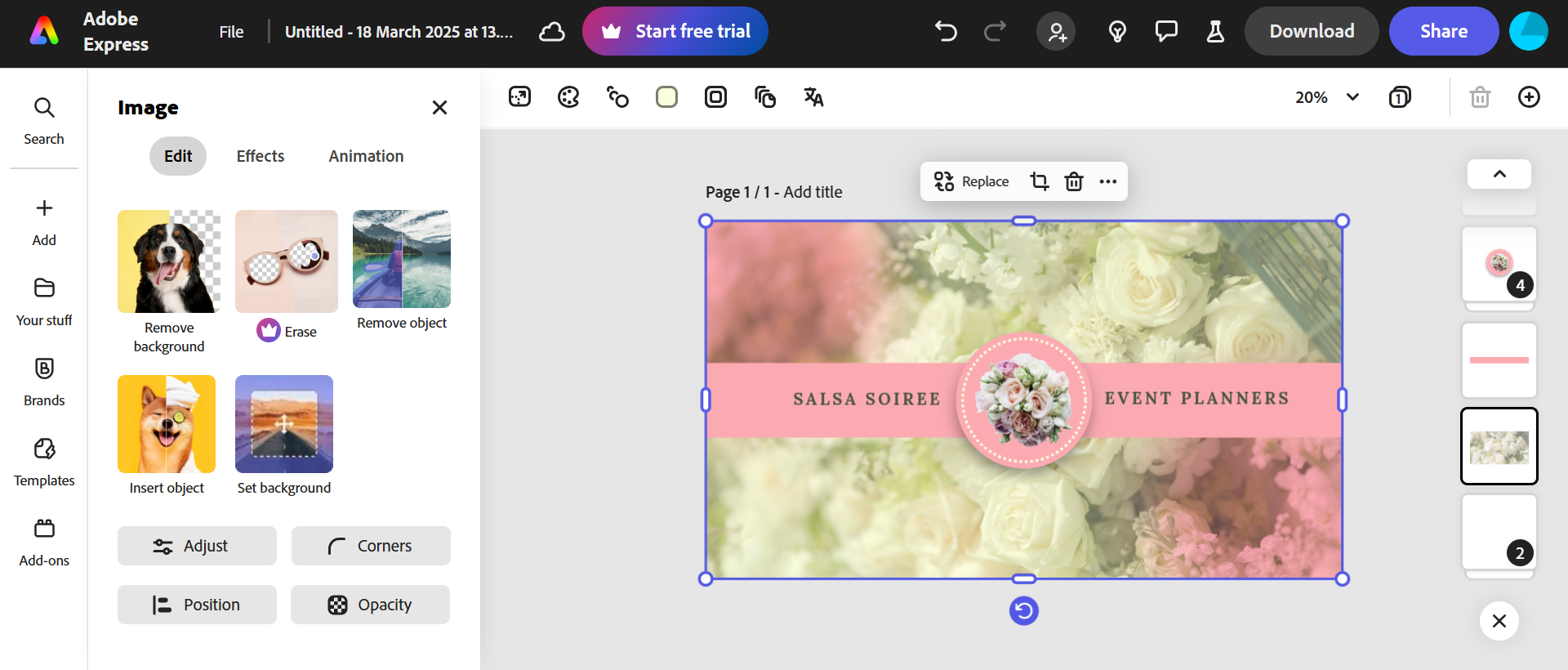Open more options in floating toolbar
The width and height of the screenshot is (1568, 670).
pyautogui.click(x=1107, y=181)
